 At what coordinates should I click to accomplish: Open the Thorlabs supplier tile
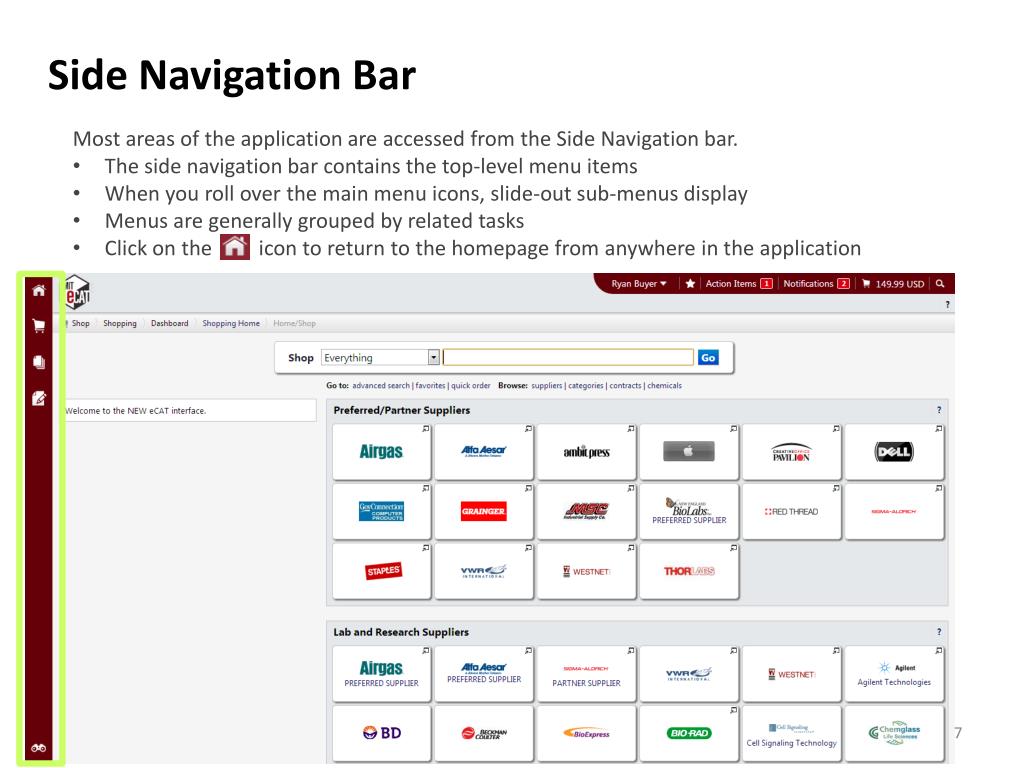689,571
